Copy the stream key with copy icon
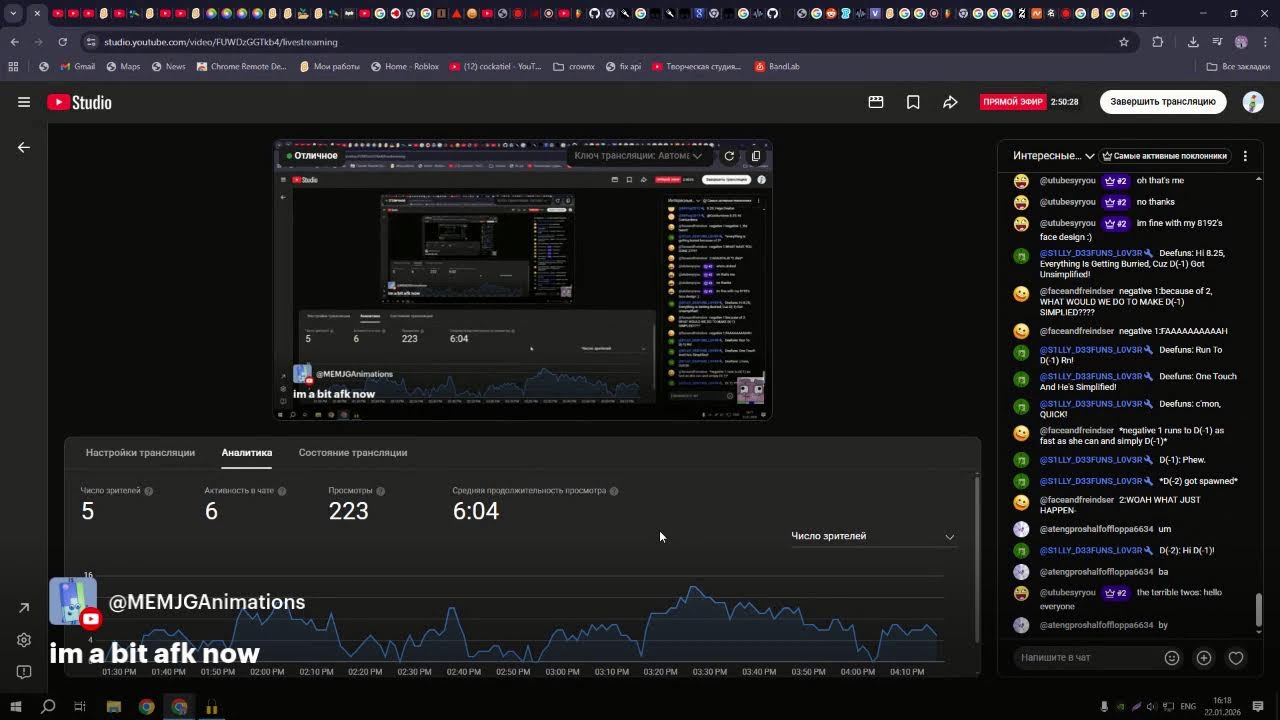Viewport: 1280px width, 720px height. click(756, 156)
